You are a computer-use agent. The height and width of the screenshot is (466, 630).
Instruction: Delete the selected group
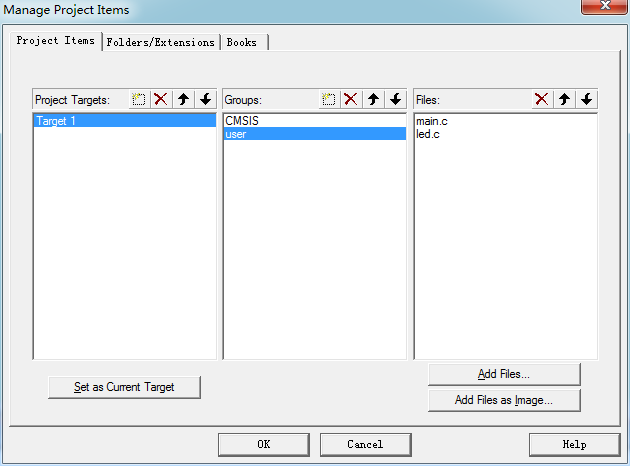pos(351,99)
